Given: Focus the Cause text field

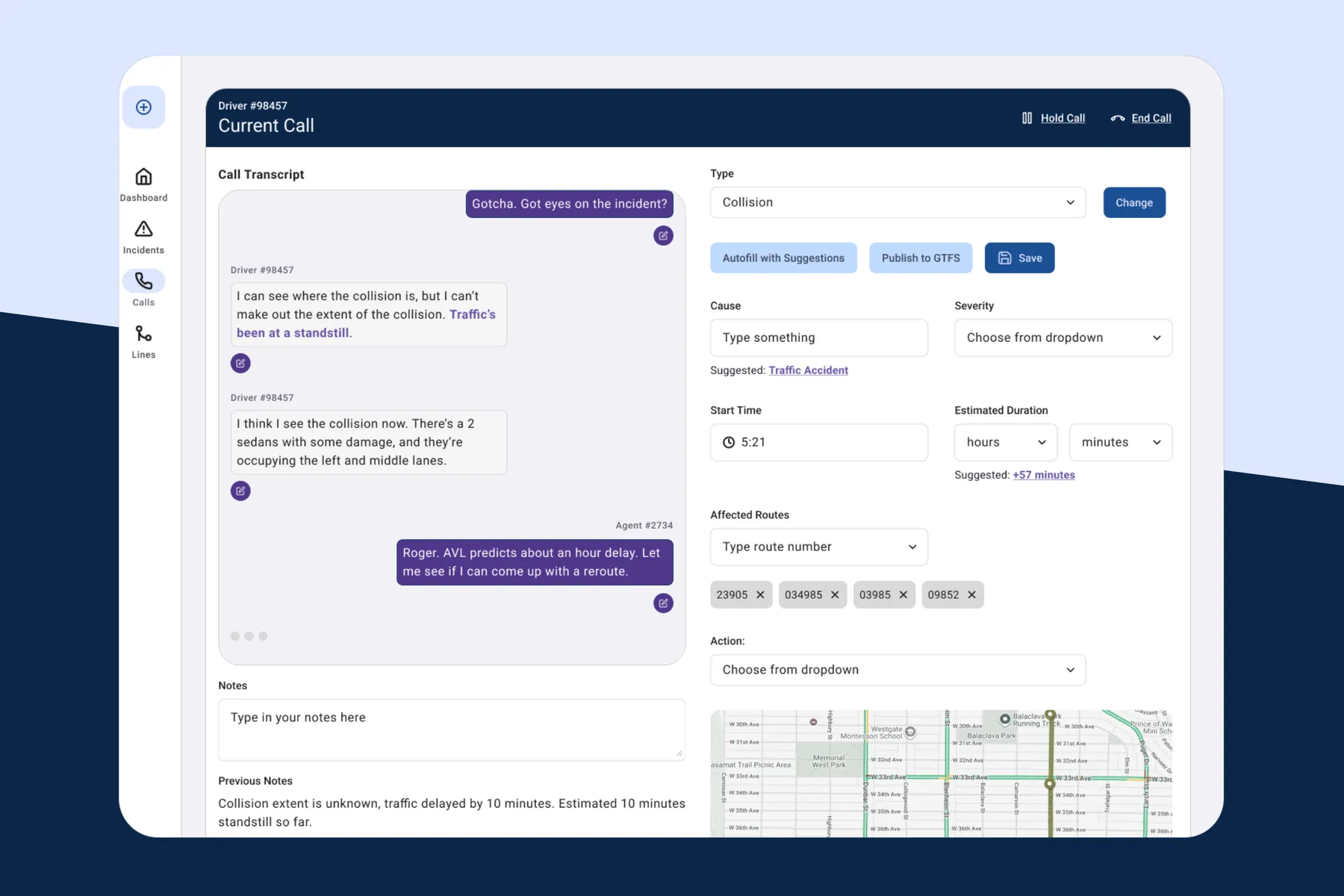Looking at the screenshot, I should tap(819, 337).
